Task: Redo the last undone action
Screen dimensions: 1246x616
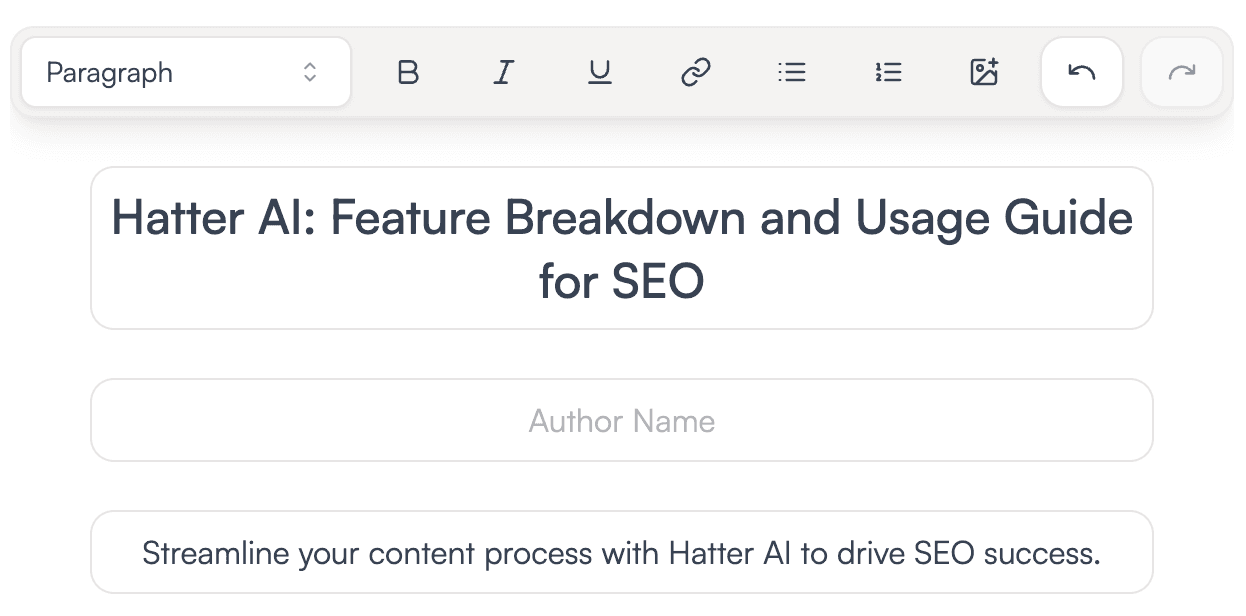Action: click(x=1182, y=72)
